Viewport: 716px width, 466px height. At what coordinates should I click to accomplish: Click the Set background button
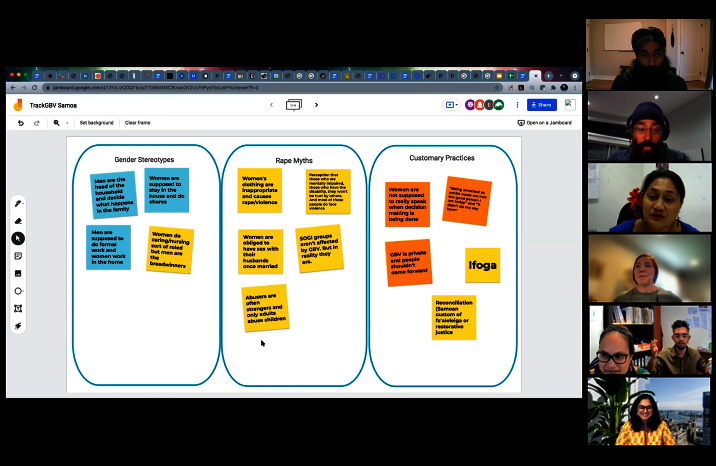click(97, 123)
